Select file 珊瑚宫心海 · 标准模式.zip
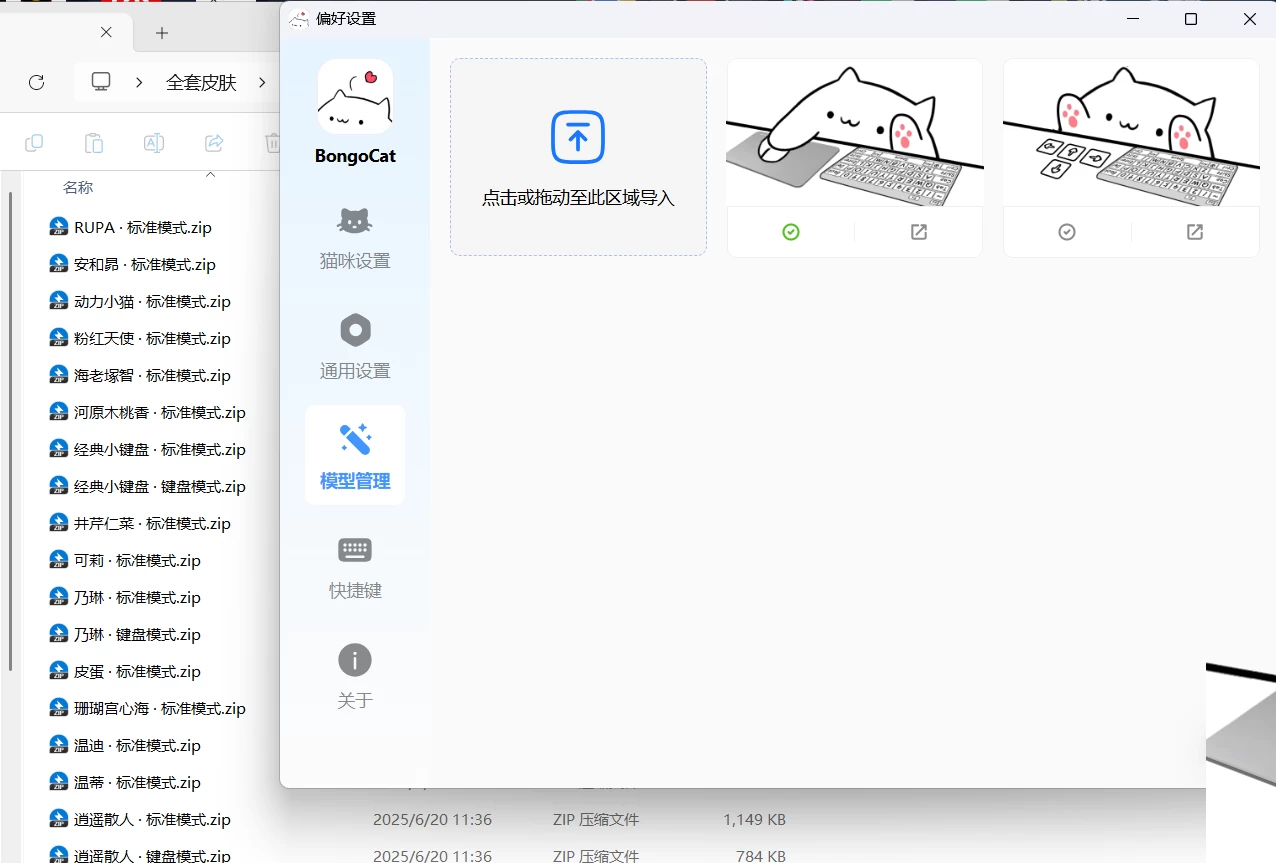1276x863 pixels. click(160, 708)
